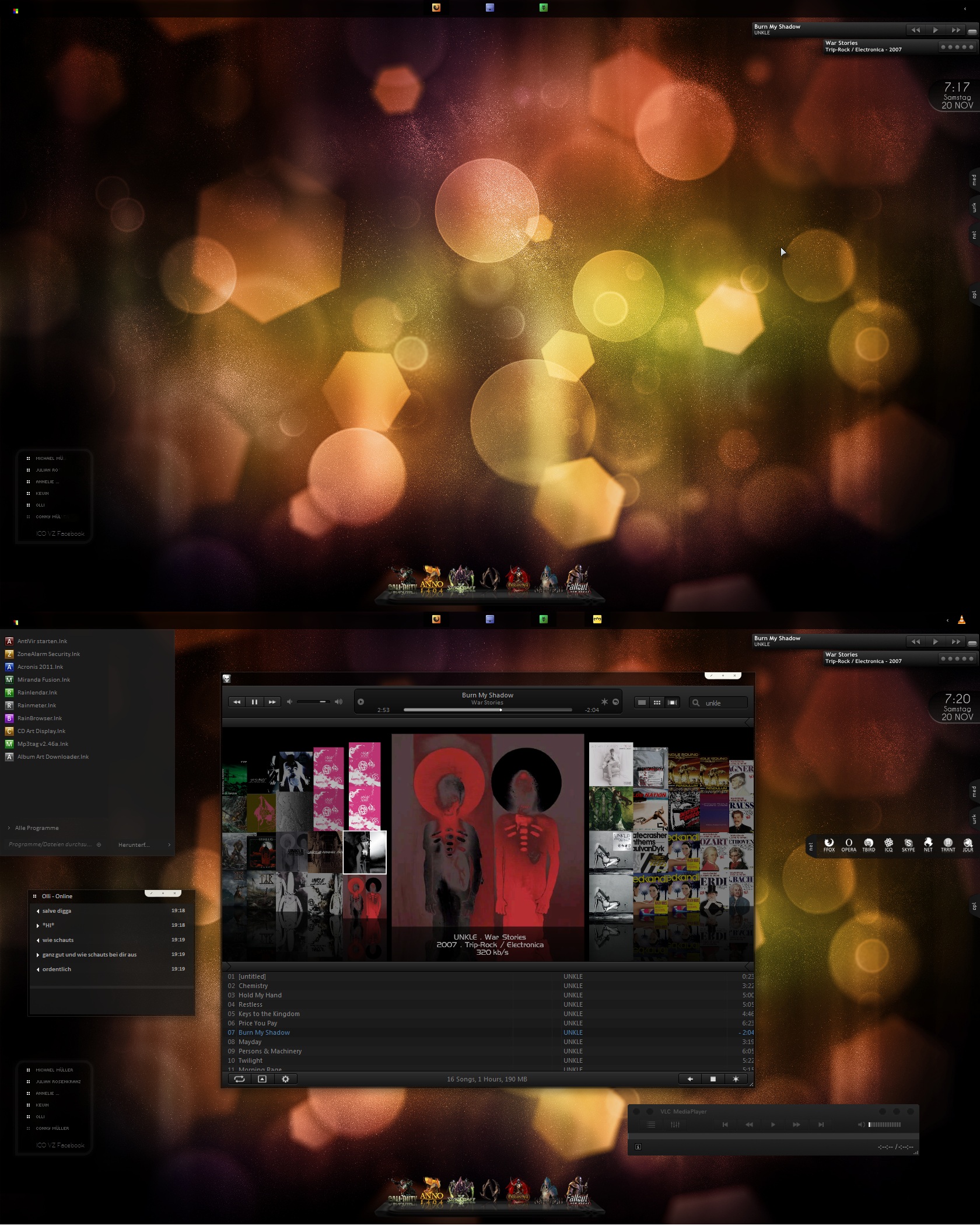The height and width of the screenshot is (1225, 980).
Task: Click the collapse arrow at the bottom-left of the cover browser
Action: (228, 965)
